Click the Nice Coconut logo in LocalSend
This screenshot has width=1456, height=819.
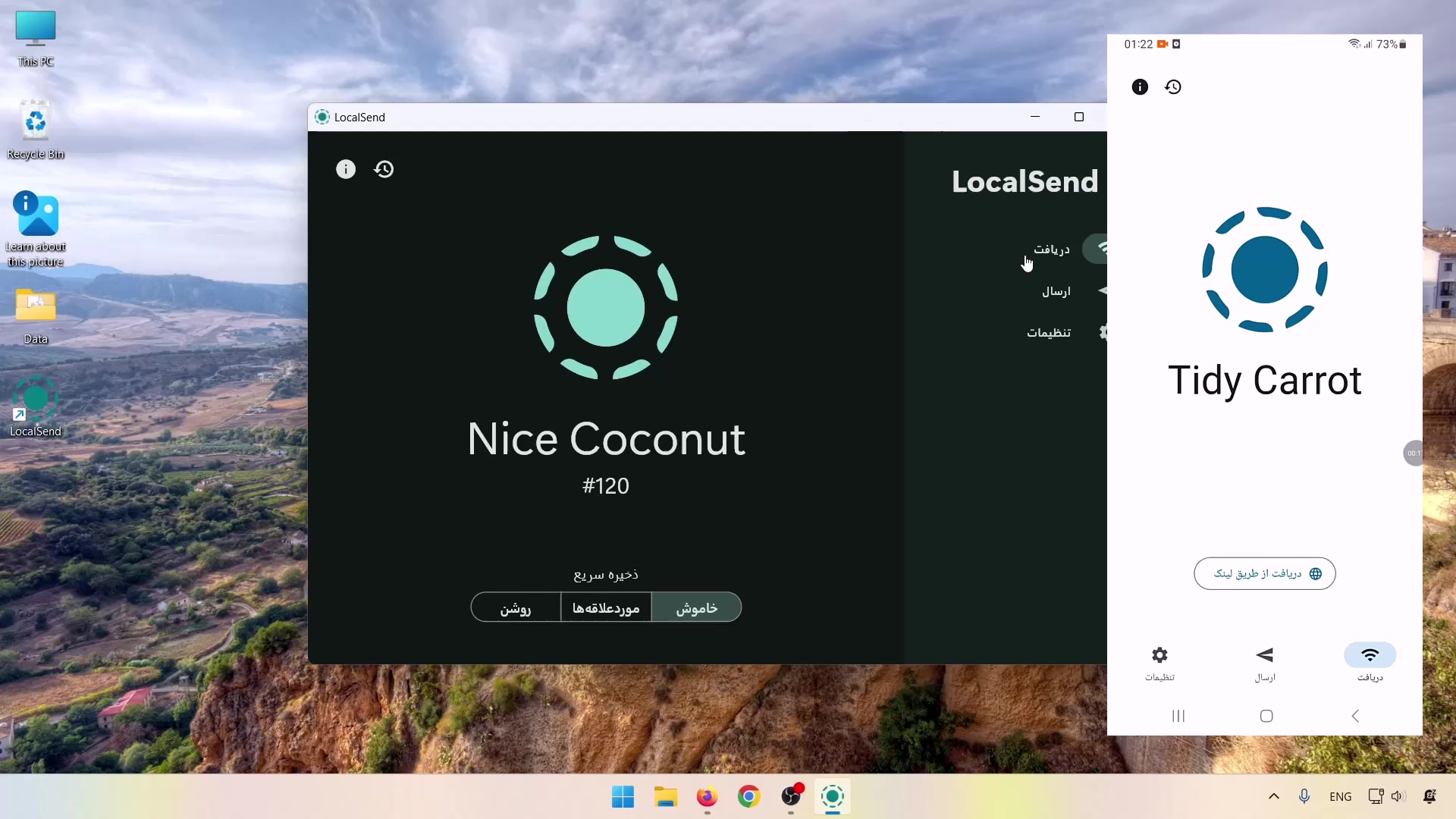click(x=606, y=307)
